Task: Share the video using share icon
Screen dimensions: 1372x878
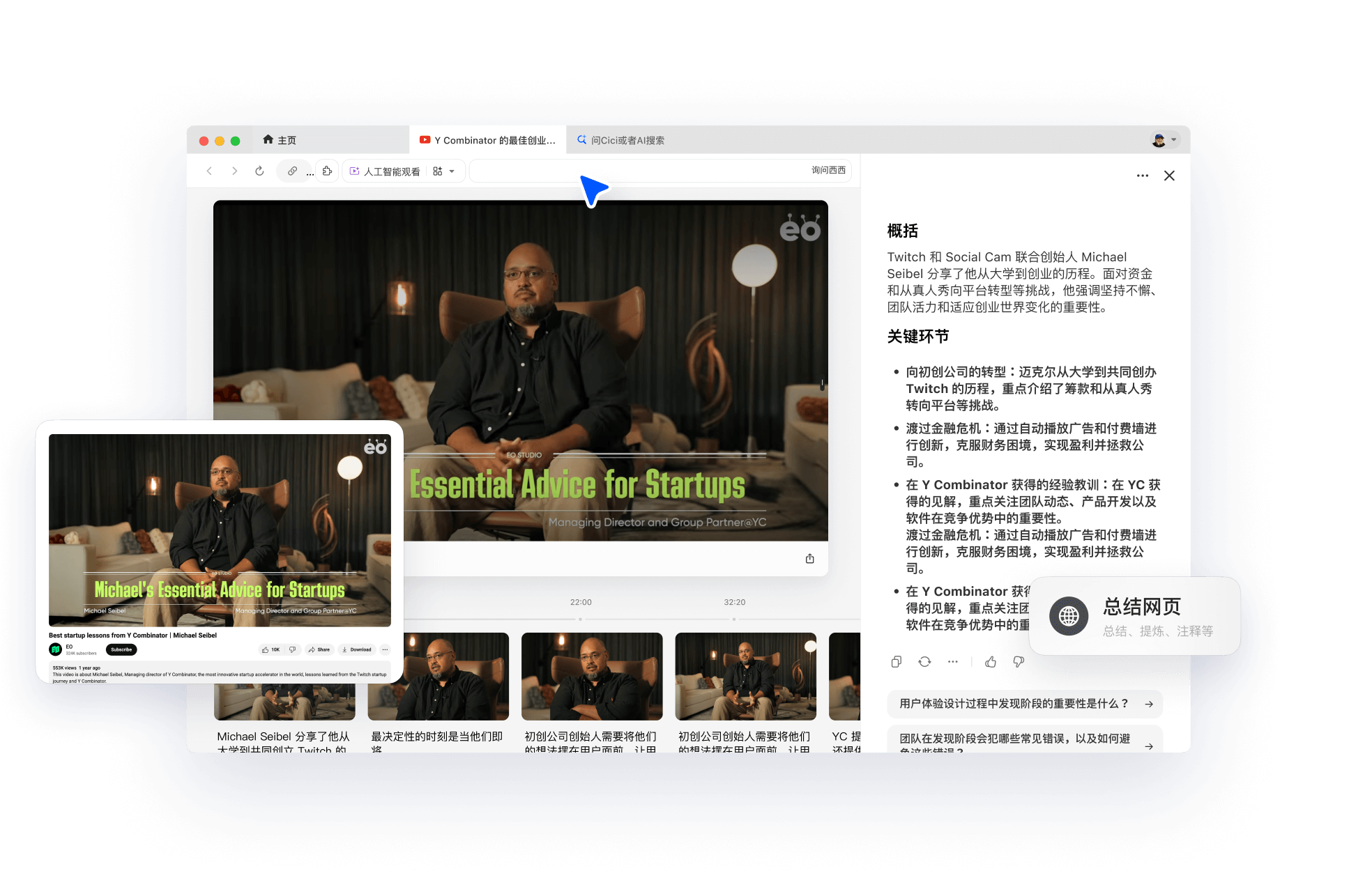Action: [x=809, y=559]
